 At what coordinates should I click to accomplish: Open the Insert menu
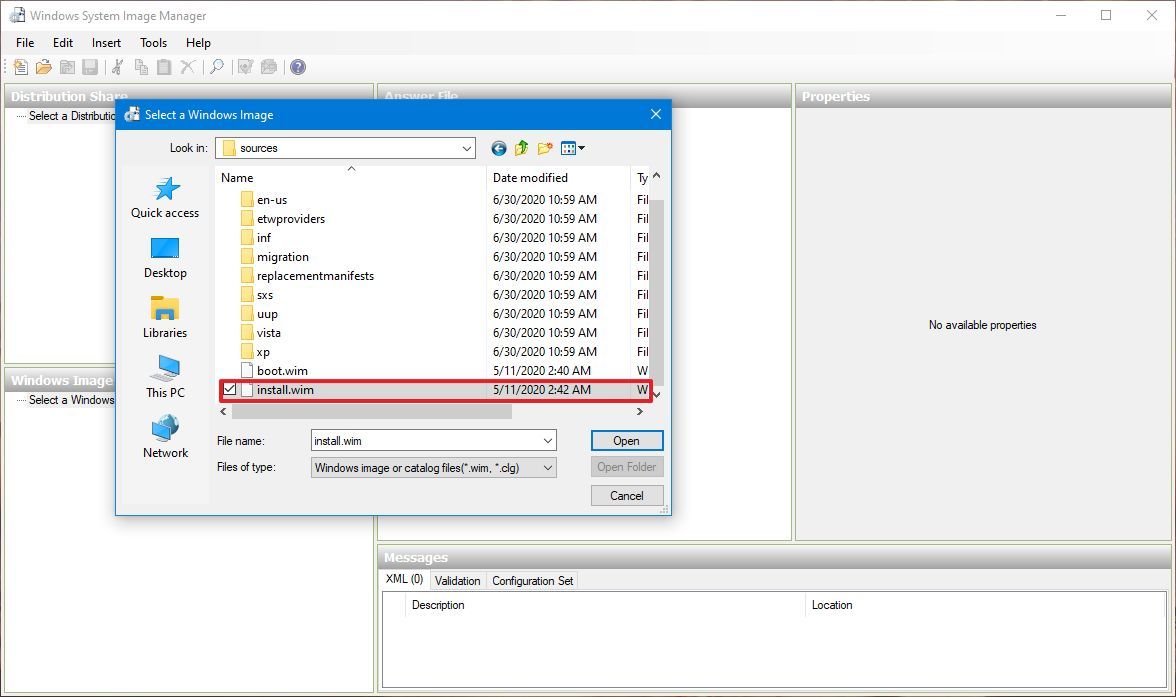106,43
